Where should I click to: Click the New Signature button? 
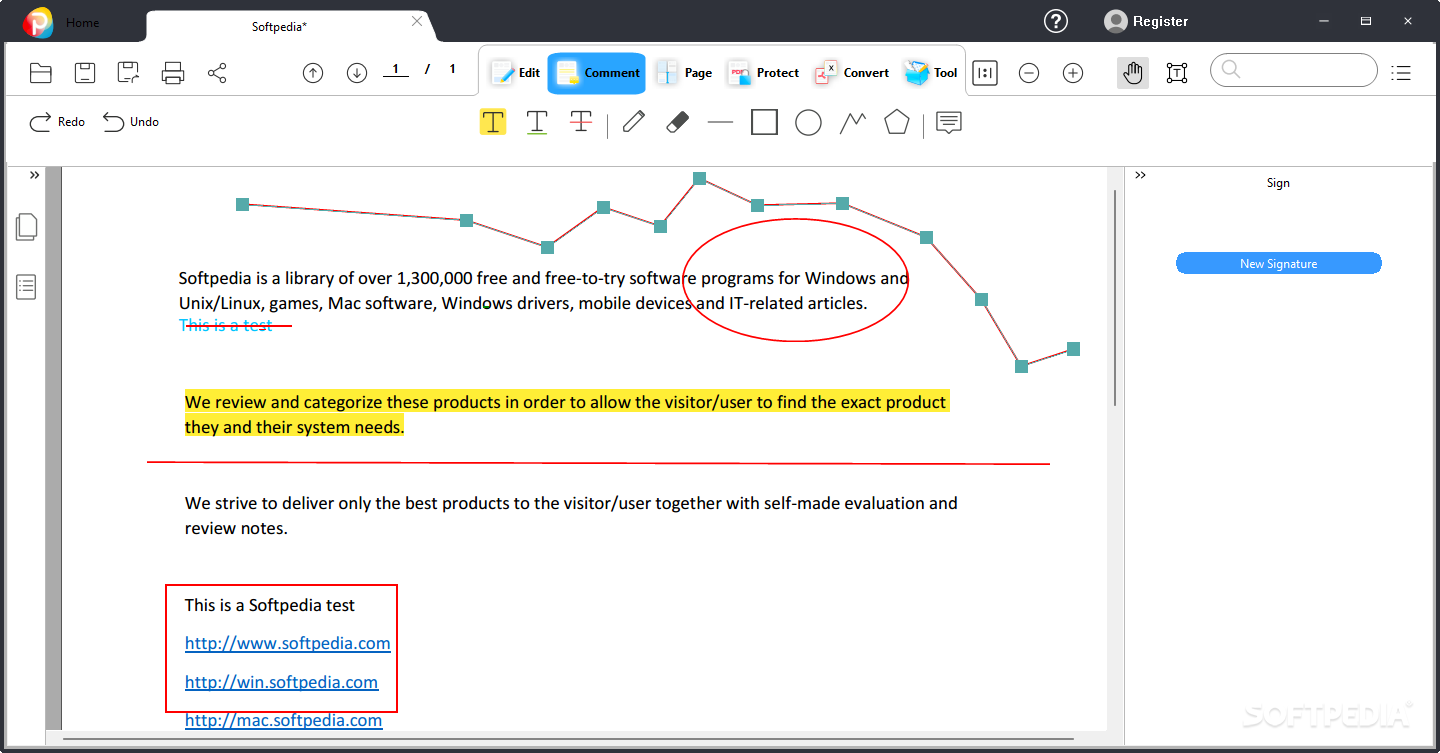1278,264
